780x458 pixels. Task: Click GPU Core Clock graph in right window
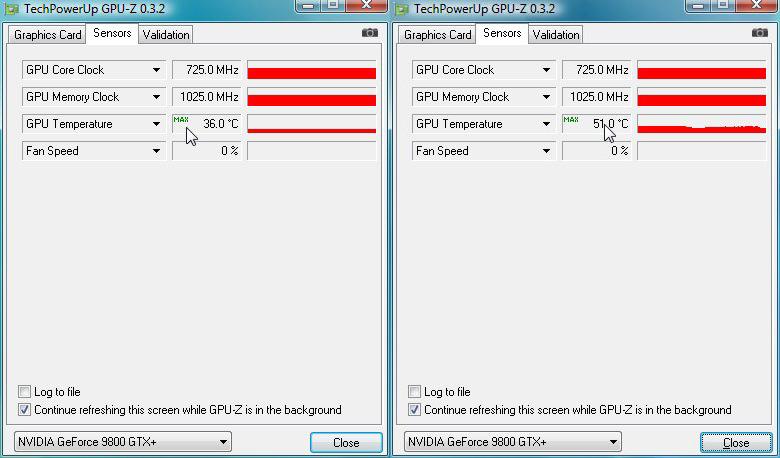point(701,70)
